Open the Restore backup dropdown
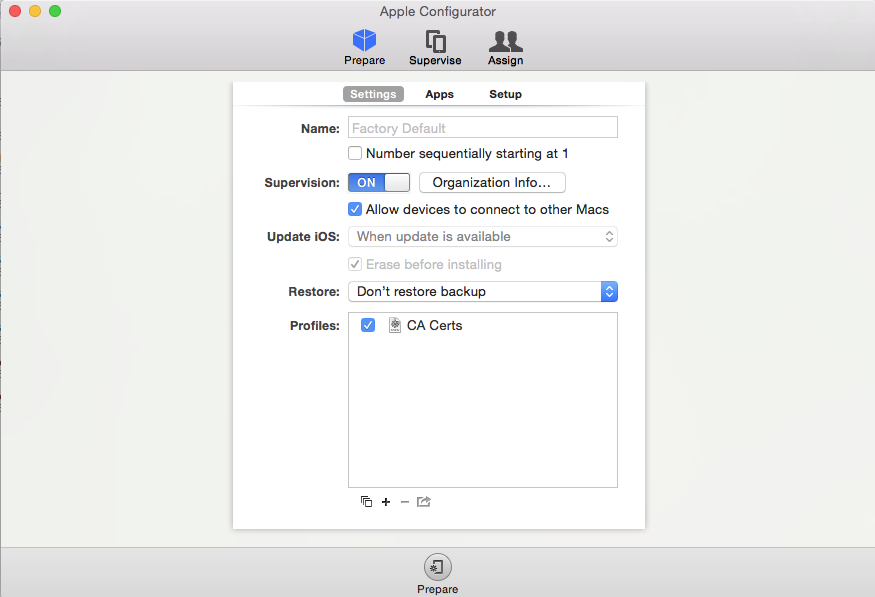This screenshot has width=875, height=597. click(483, 291)
